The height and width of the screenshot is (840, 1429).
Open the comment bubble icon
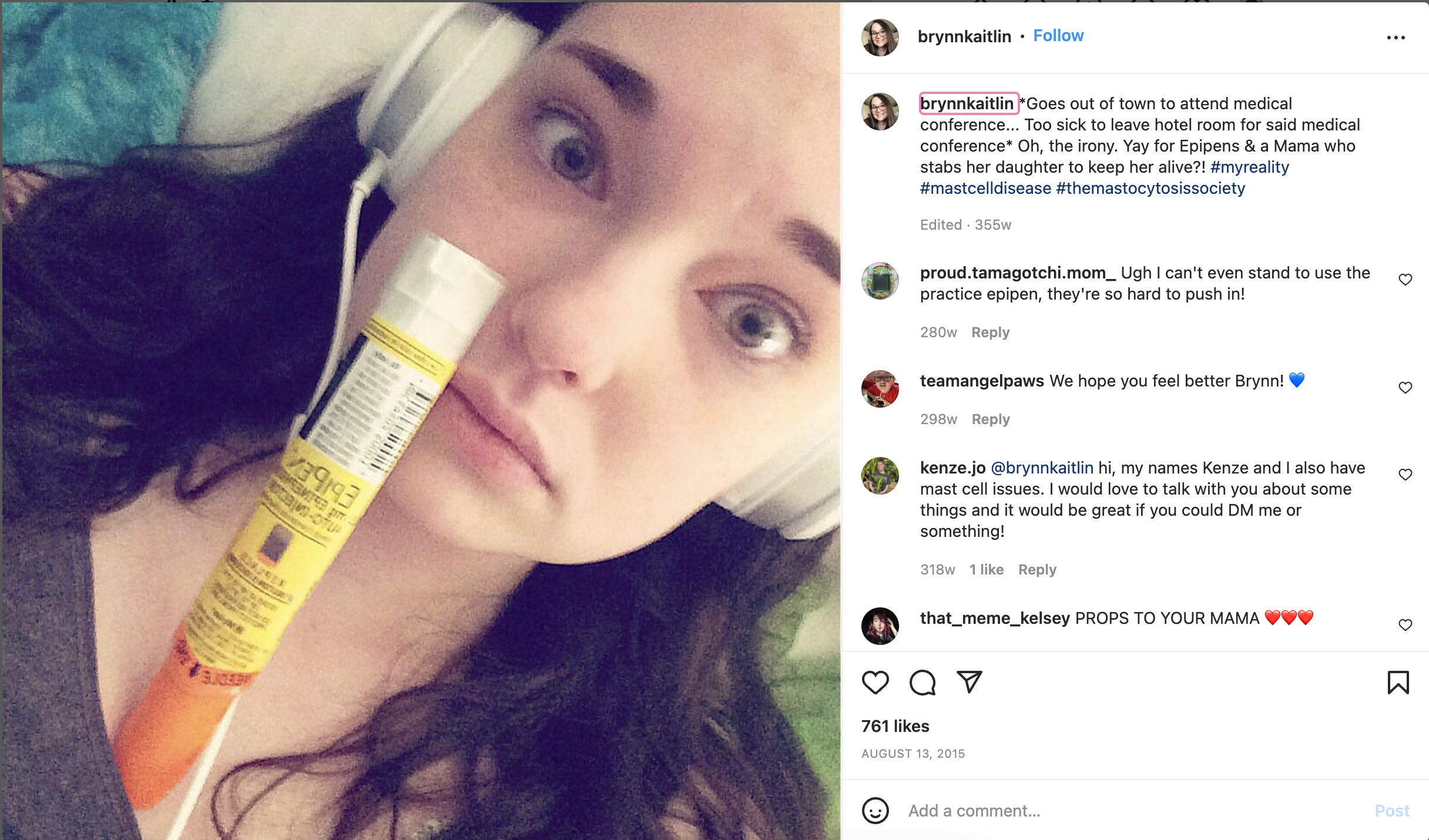point(922,683)
